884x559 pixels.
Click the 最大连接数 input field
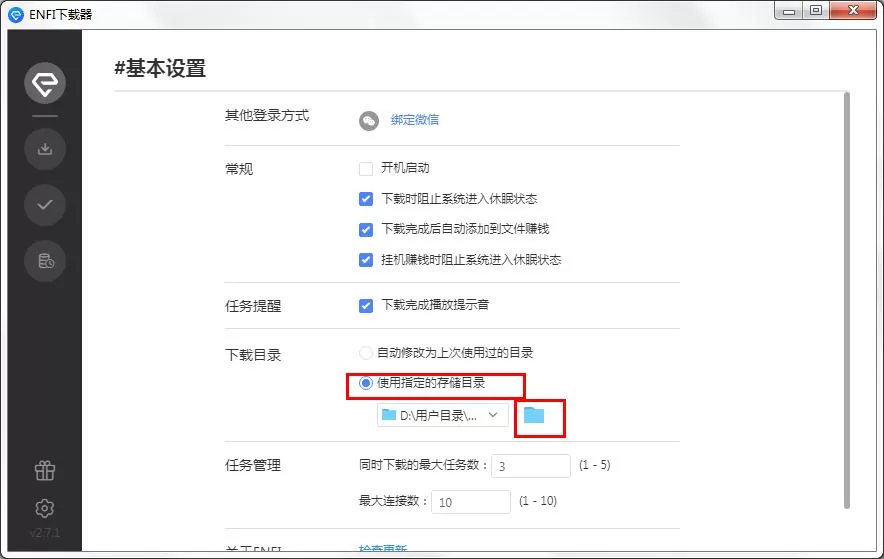point(471,502)
